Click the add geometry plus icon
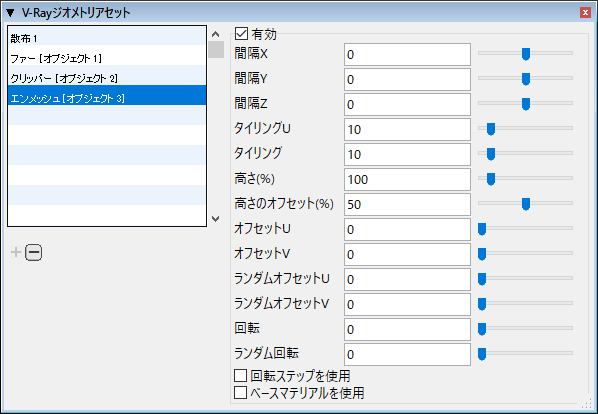The width and height of the screenshot is (598, 414). tap(16, 252)
